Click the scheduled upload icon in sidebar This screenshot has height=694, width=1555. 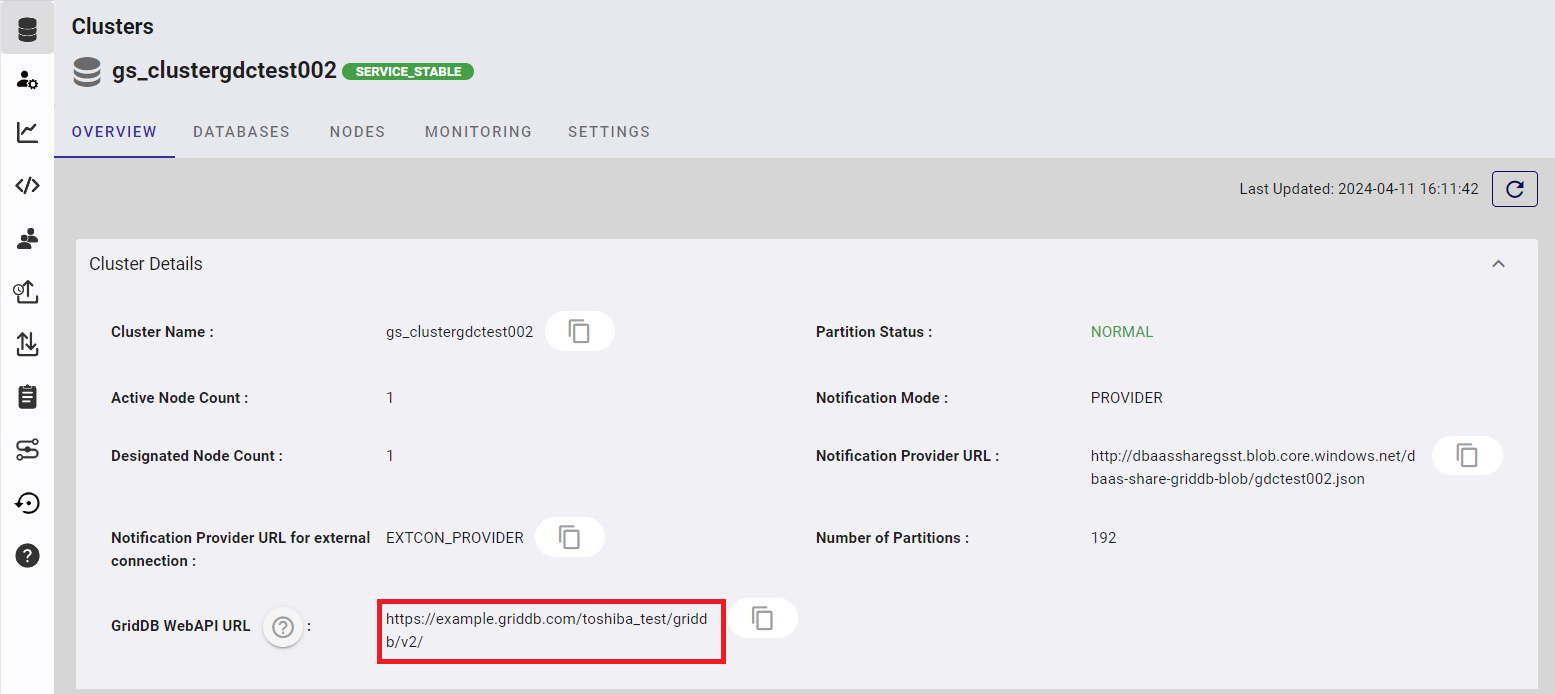point(27,291)
